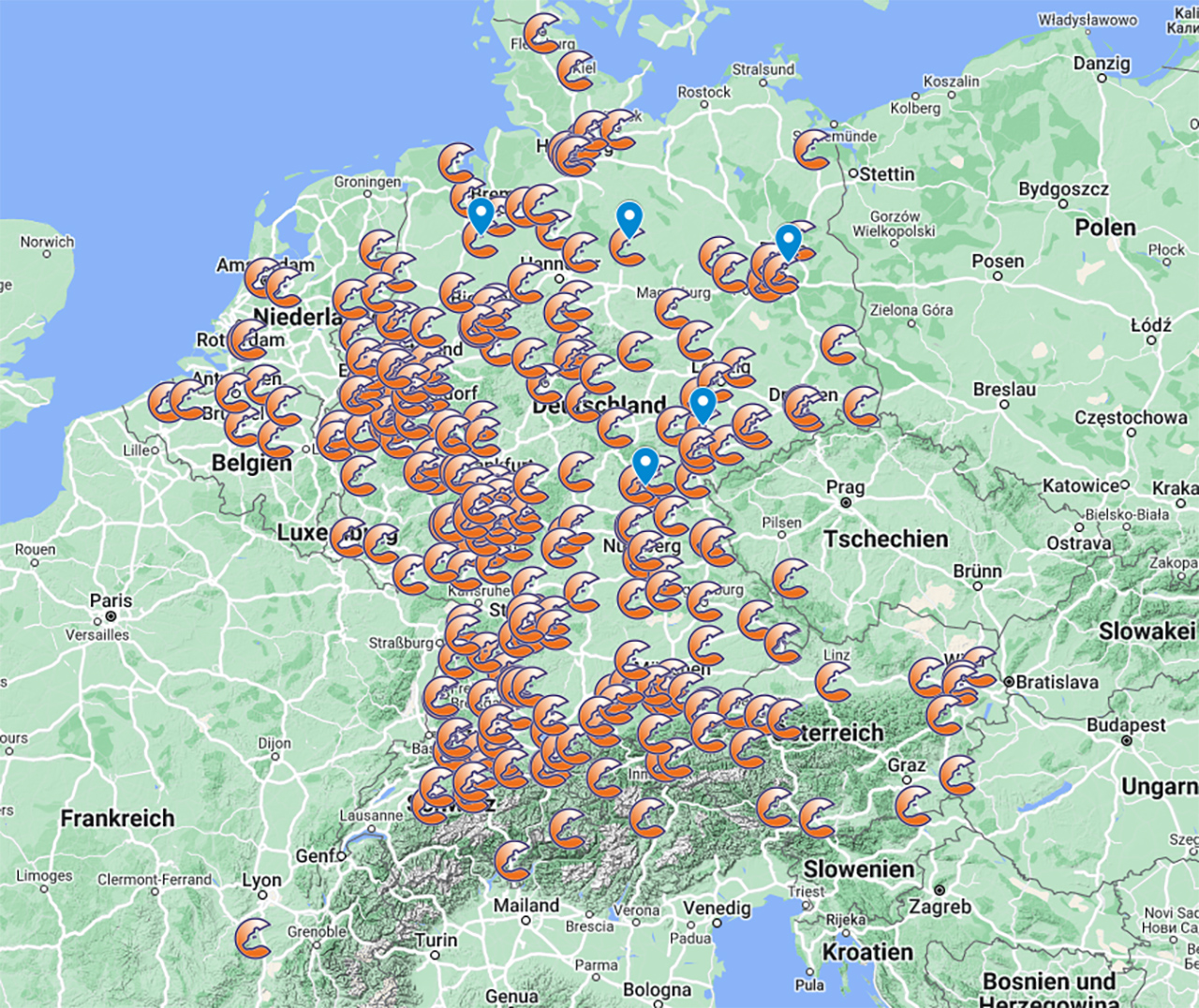Open the blue pin north of Magdeburg
Viewport: 1199px width, 1008px height.
tap(629, 219)
